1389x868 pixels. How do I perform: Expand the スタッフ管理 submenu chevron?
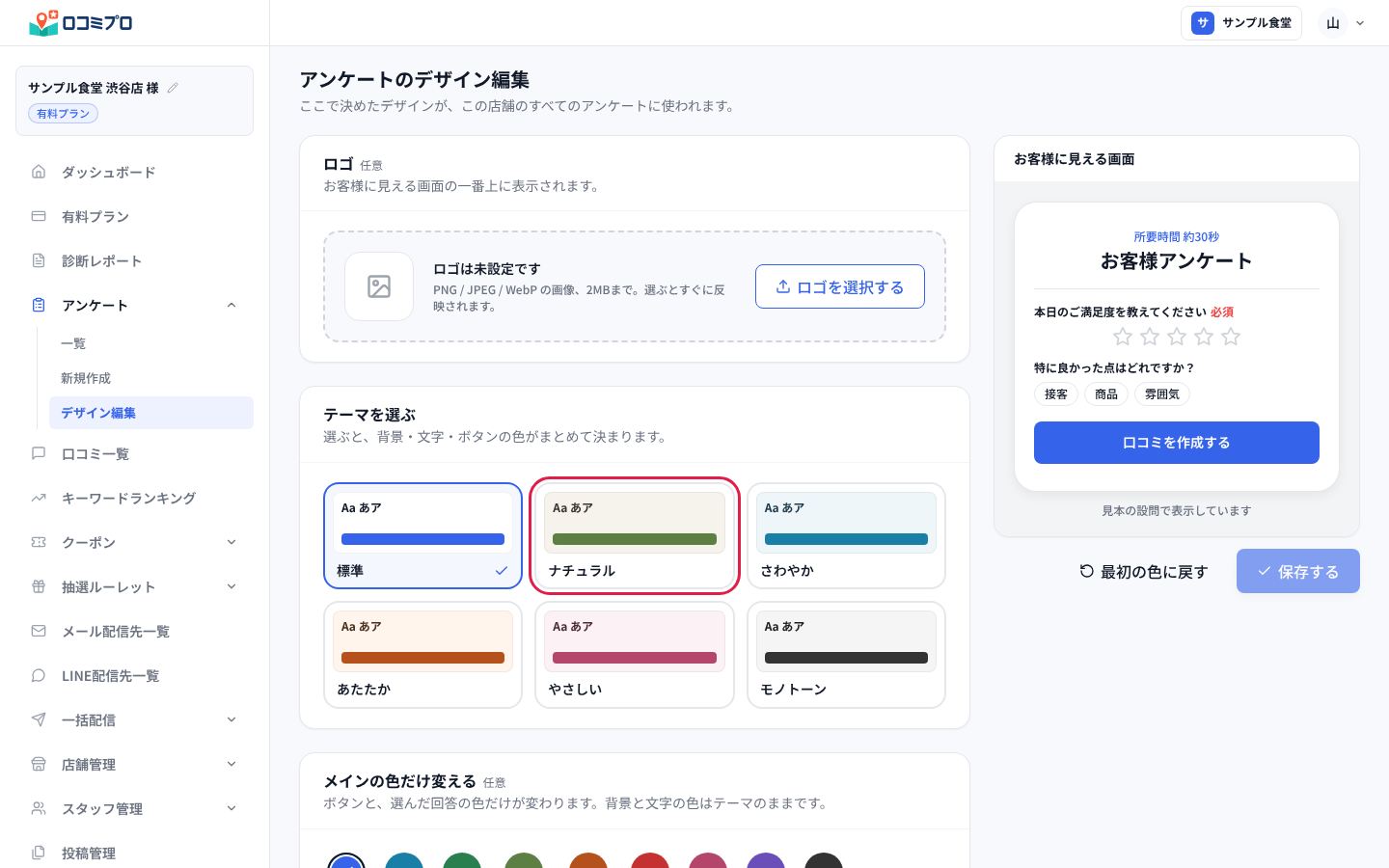pyautogui.click(x=231, y=808)
